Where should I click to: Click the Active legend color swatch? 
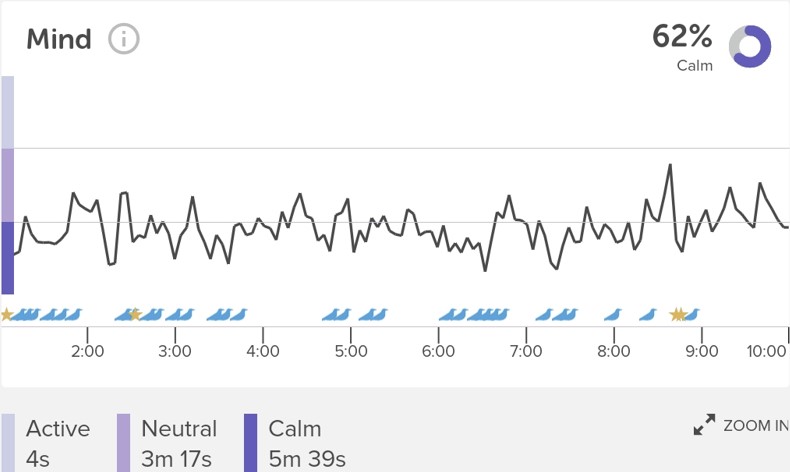point(8,443)
